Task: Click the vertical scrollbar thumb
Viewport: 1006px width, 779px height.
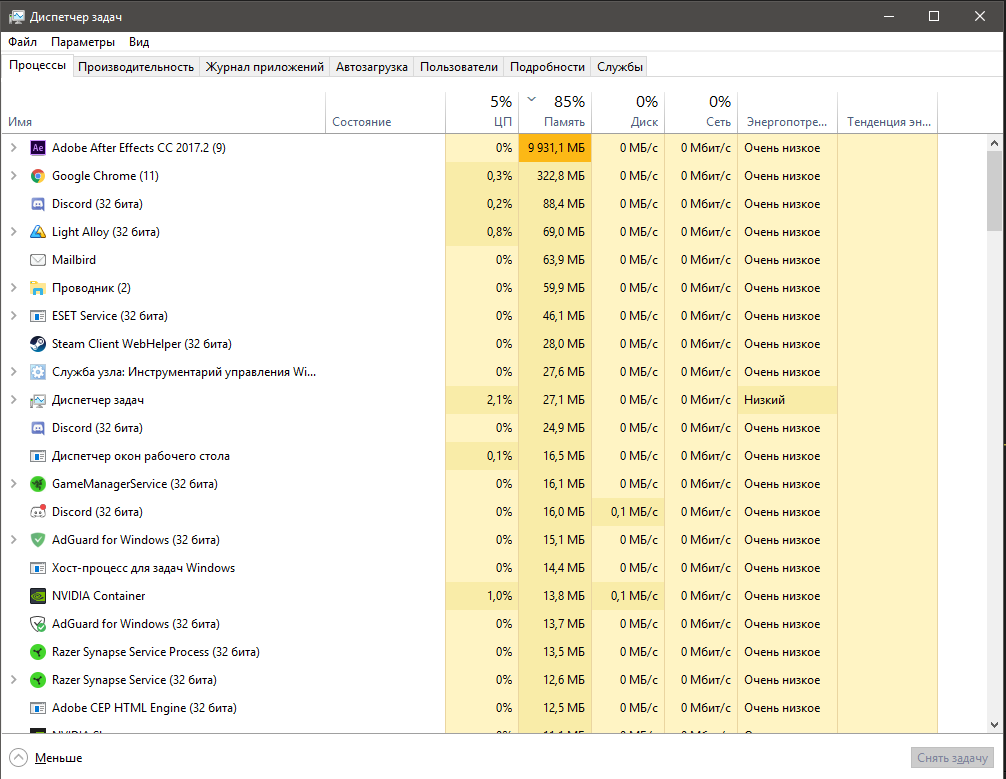Action: point(994,191)
